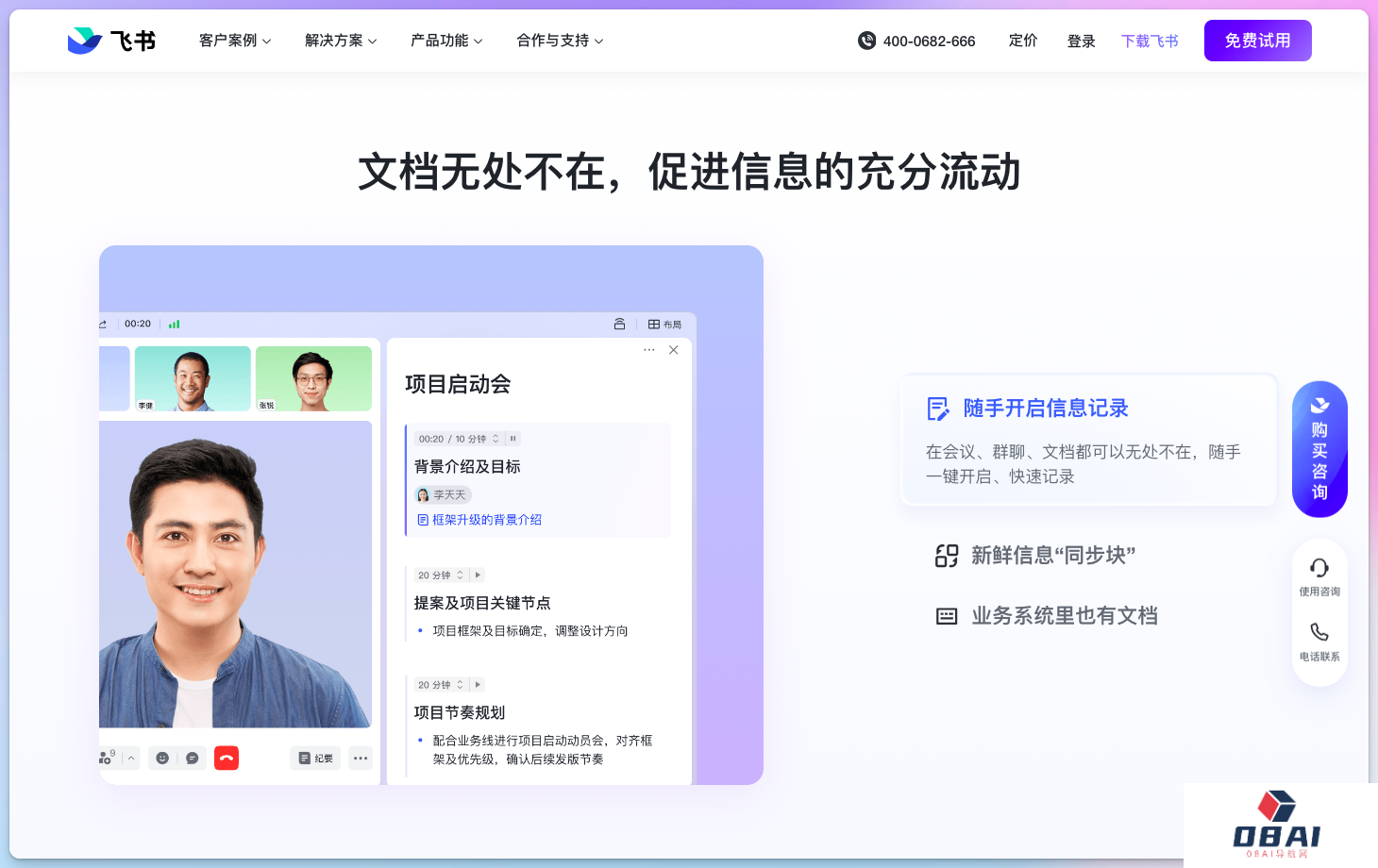Click the three-dot more options in meeting bar
1378x868 pixels.
point(361,759)
